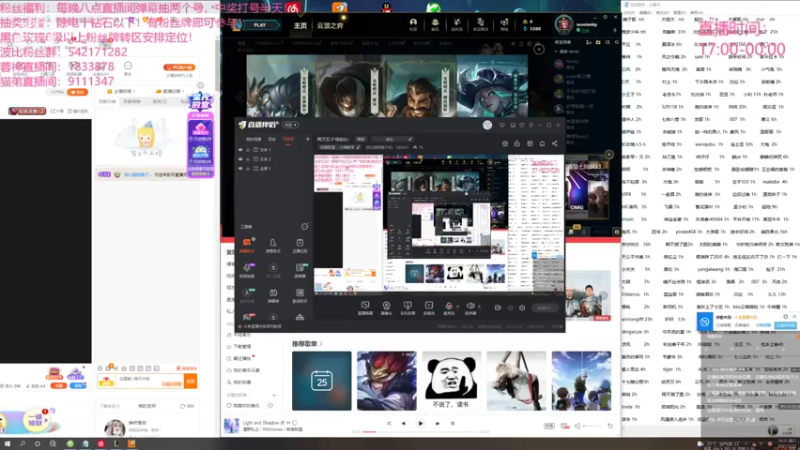Open the red-haired champion playlist cover
Screen dimensions: 800x450
coord(387,381)
